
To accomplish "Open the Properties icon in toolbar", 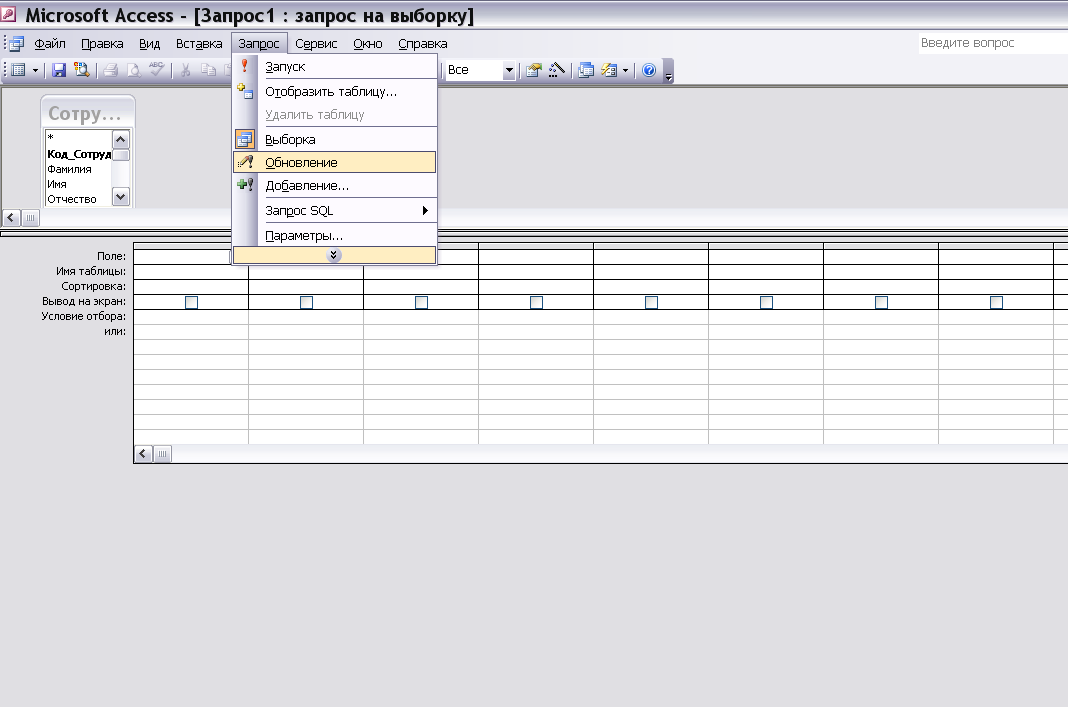I will pos(534,70).
